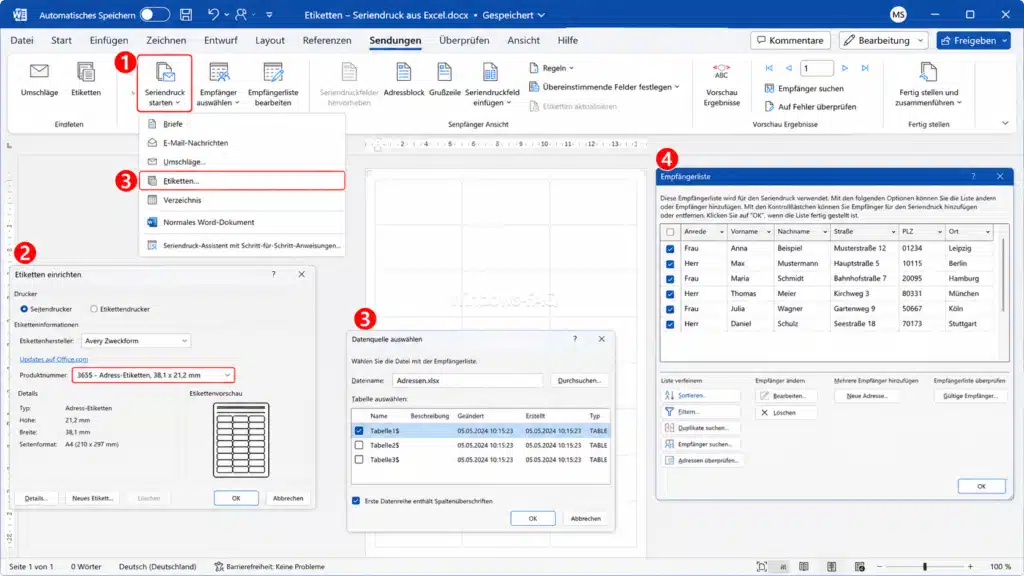This screenshot has height=576, width=1024.
Task: Open help in Etiketten einrichten dialog
Action: 274,274
